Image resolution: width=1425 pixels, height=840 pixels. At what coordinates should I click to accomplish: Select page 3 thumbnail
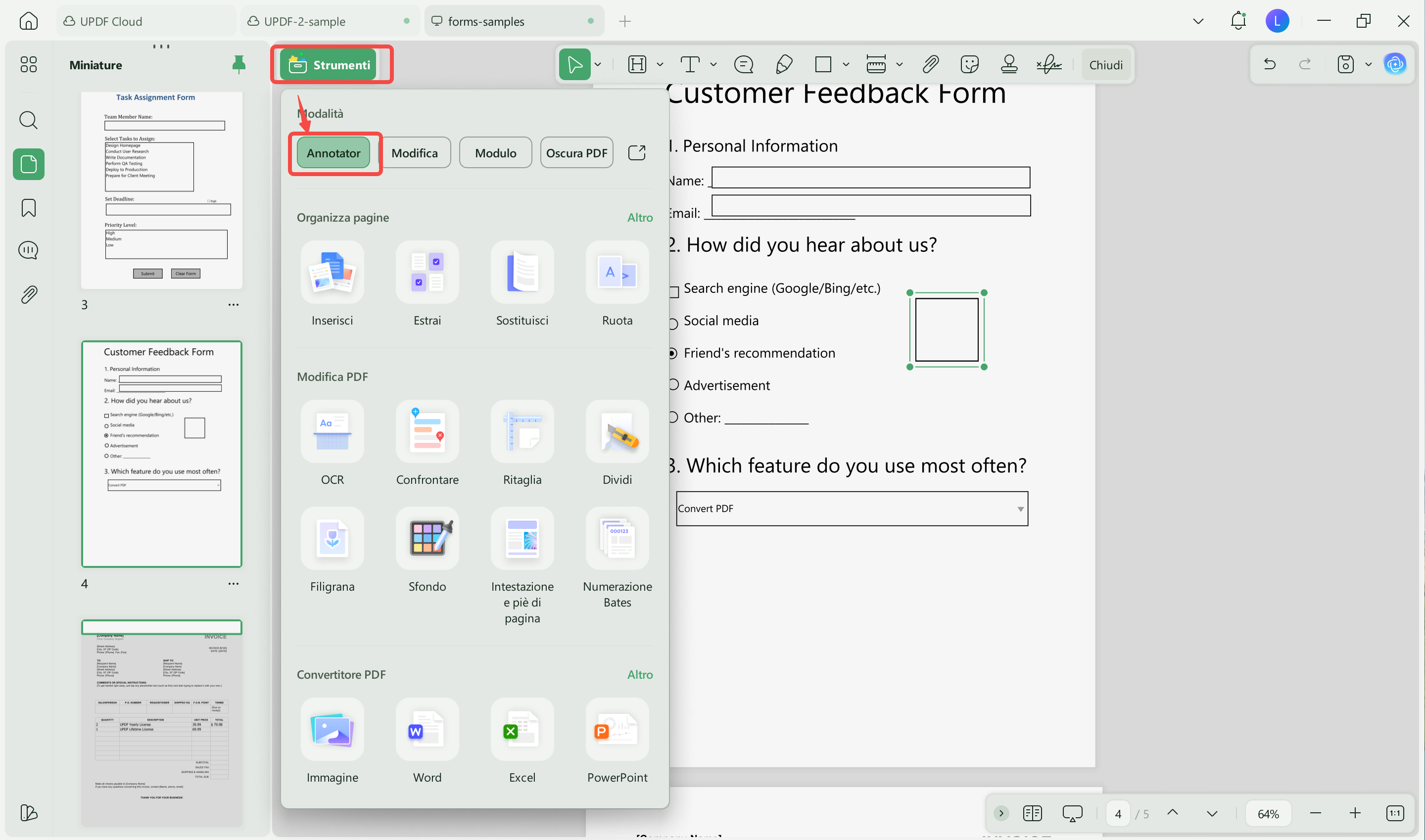[161, 190]
